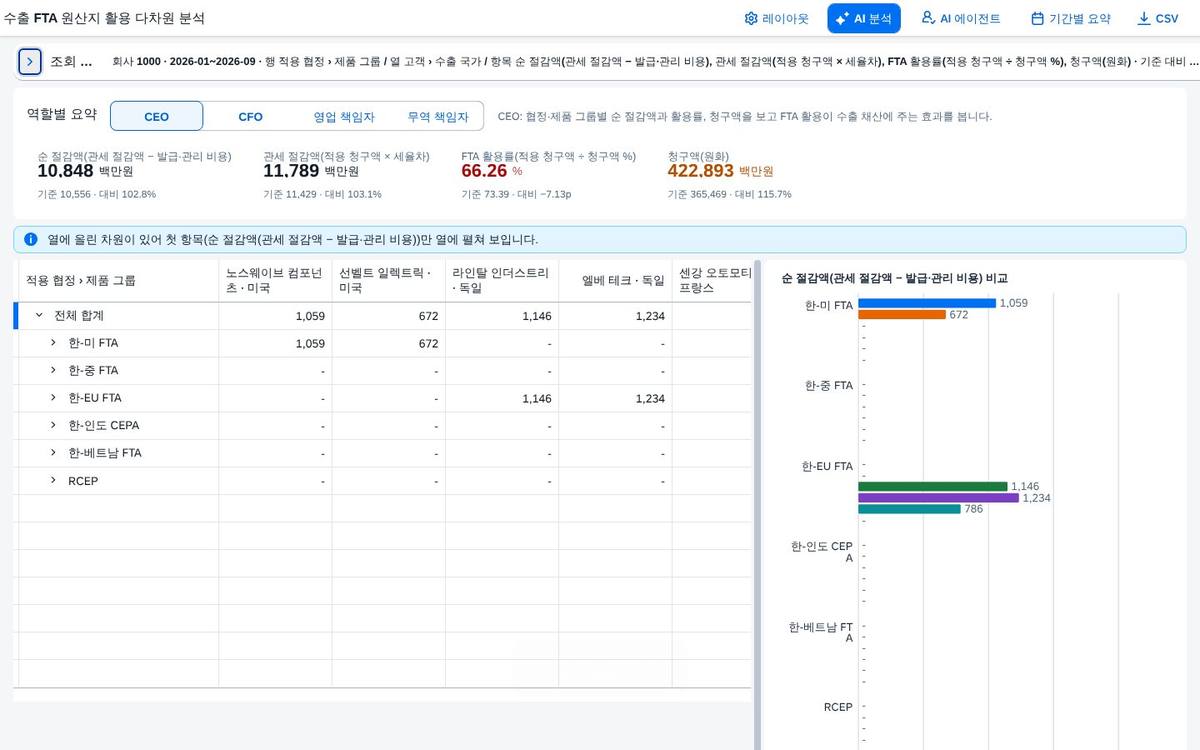
Task: Click the 순 절감액 비교 chart title
Action: [x=894, y=278]
